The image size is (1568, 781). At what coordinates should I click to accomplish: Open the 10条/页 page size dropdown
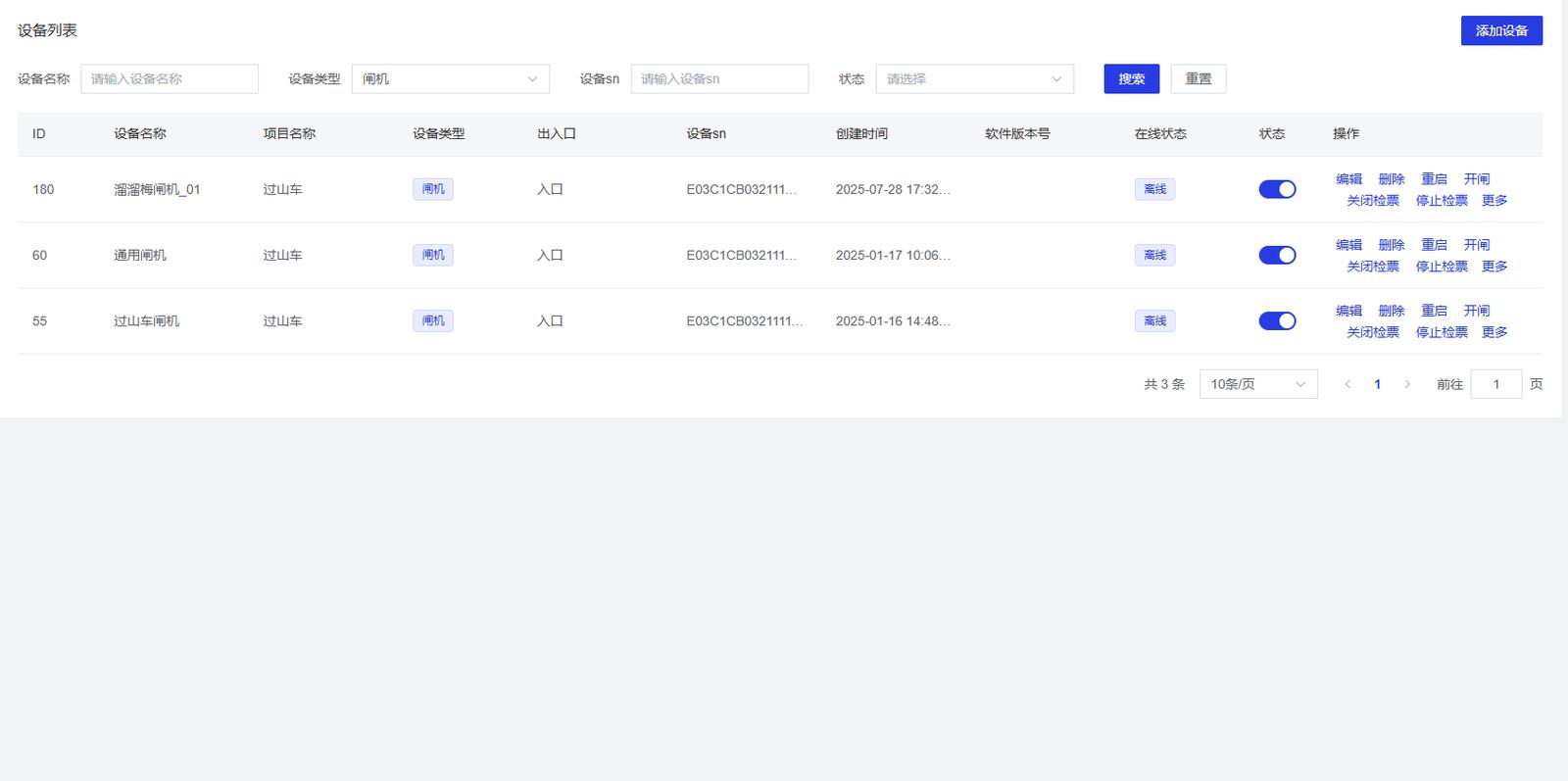click(1258, 384)
